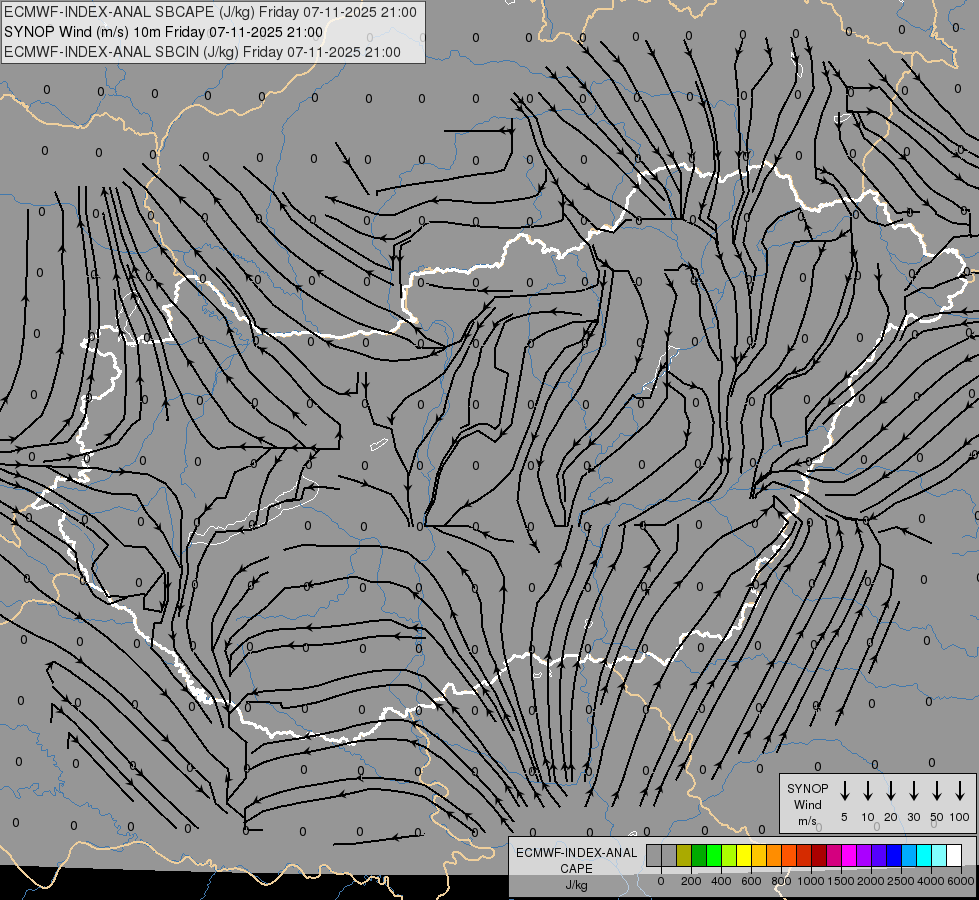Pick the bright green swatch near 400
Image resolution: width=979 pixels, height=900 pixels.
(x=714, y=855)
